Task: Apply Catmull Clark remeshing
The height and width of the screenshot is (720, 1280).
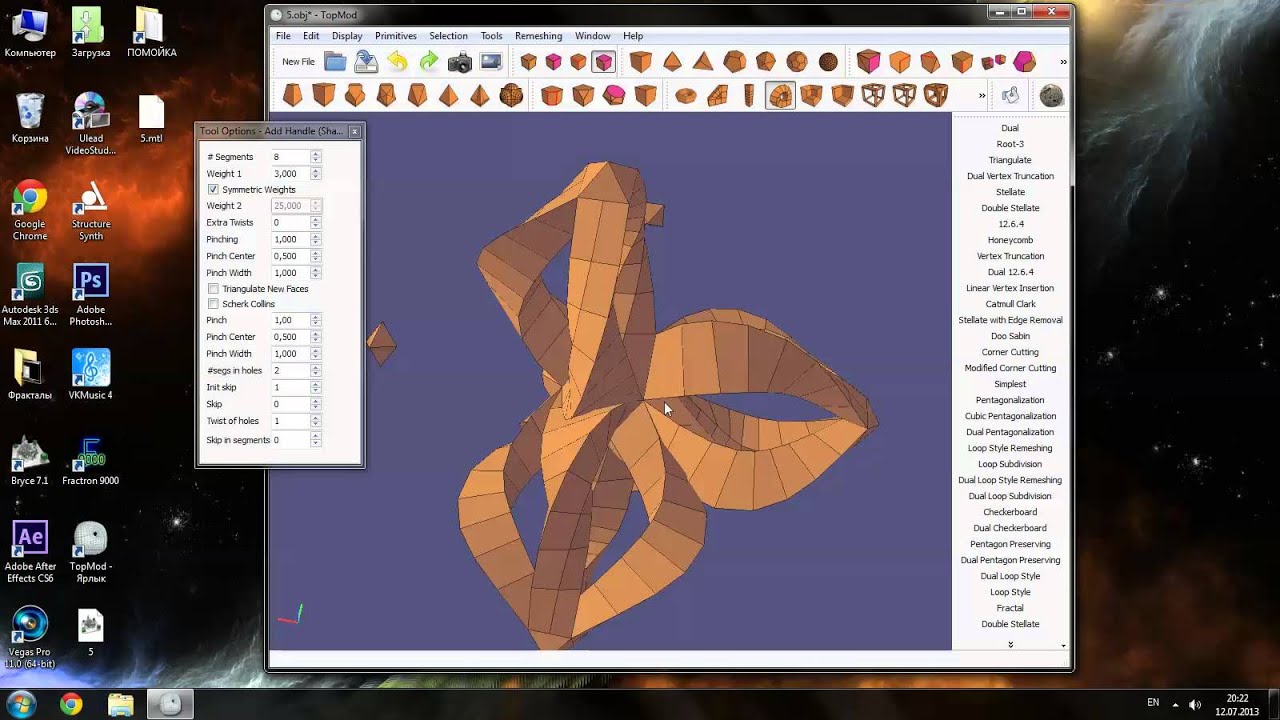Action: tap(1010, 304)
